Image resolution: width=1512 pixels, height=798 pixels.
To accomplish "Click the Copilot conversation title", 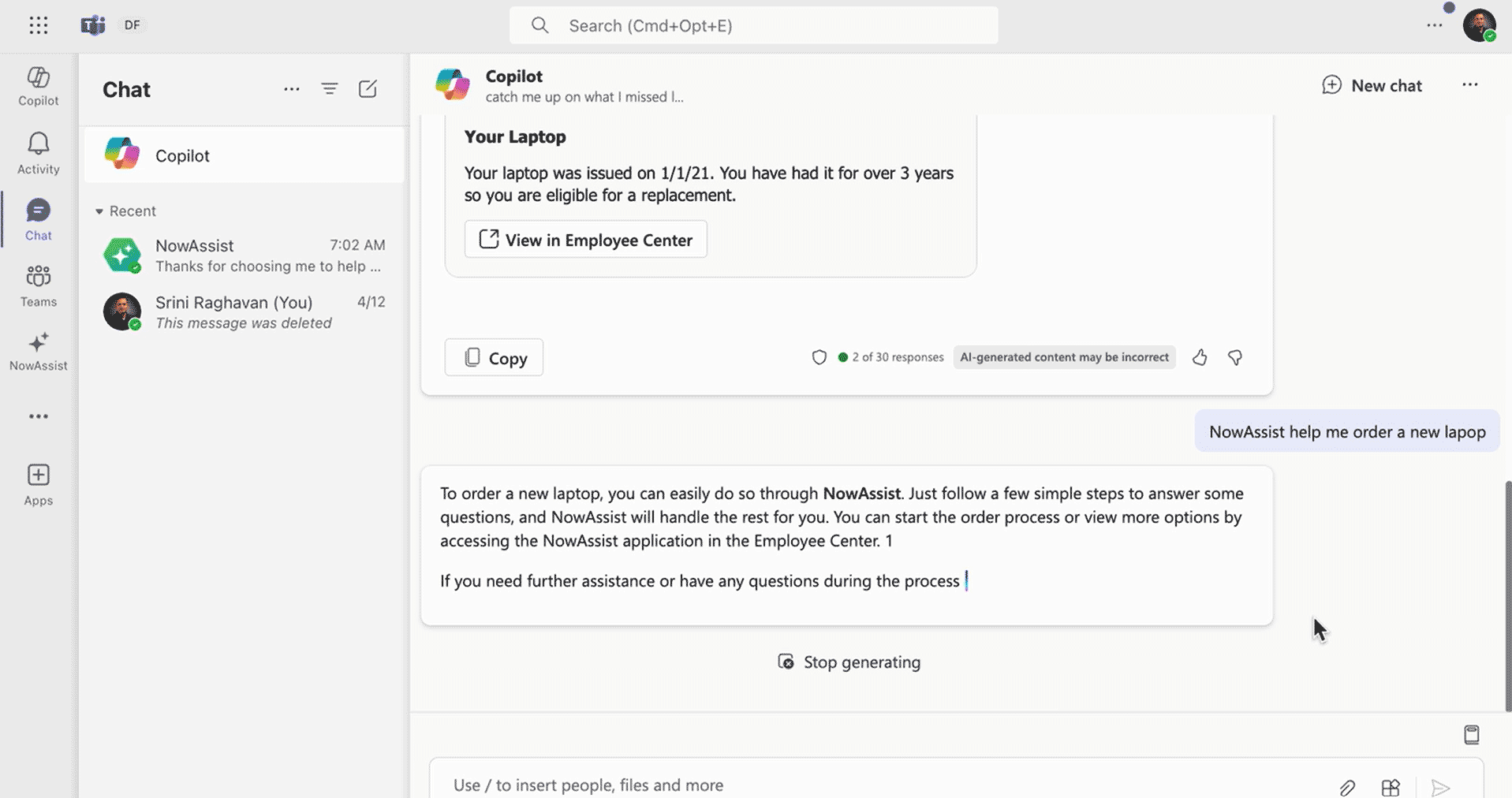I will pyautogui.click(x=514, y=76).
